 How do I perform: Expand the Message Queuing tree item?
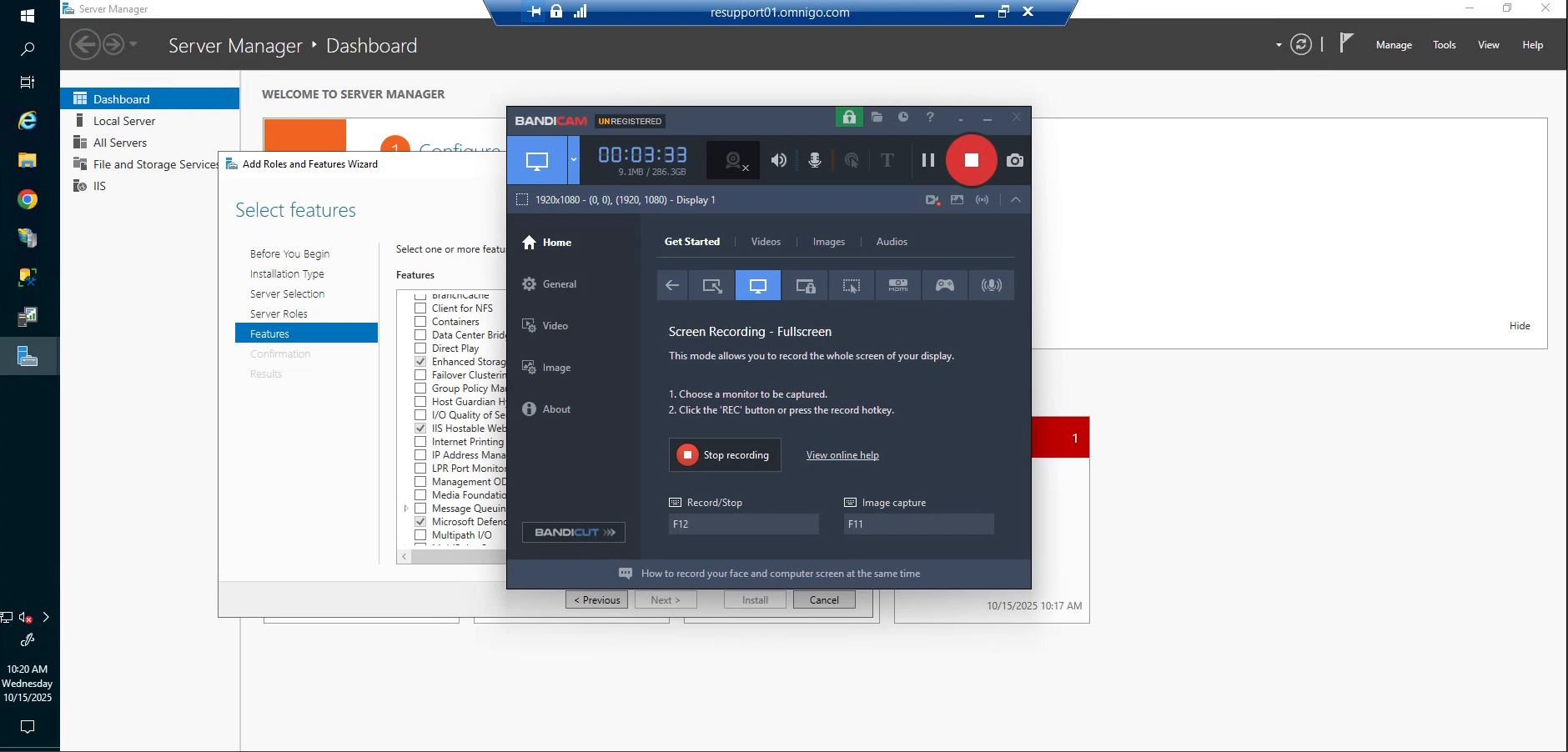[408, 508]
